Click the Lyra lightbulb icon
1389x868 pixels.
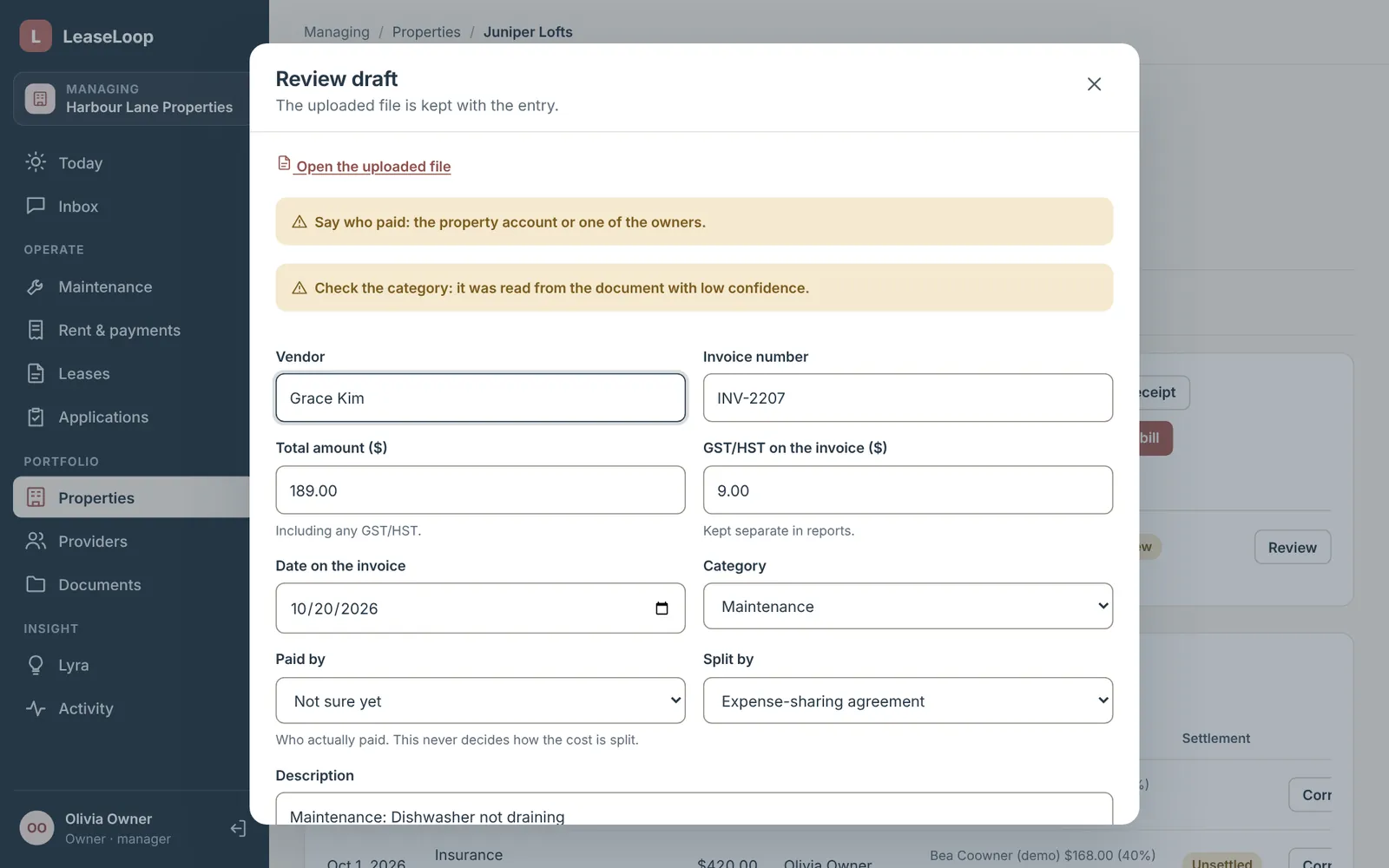click(x=36, y=665)
